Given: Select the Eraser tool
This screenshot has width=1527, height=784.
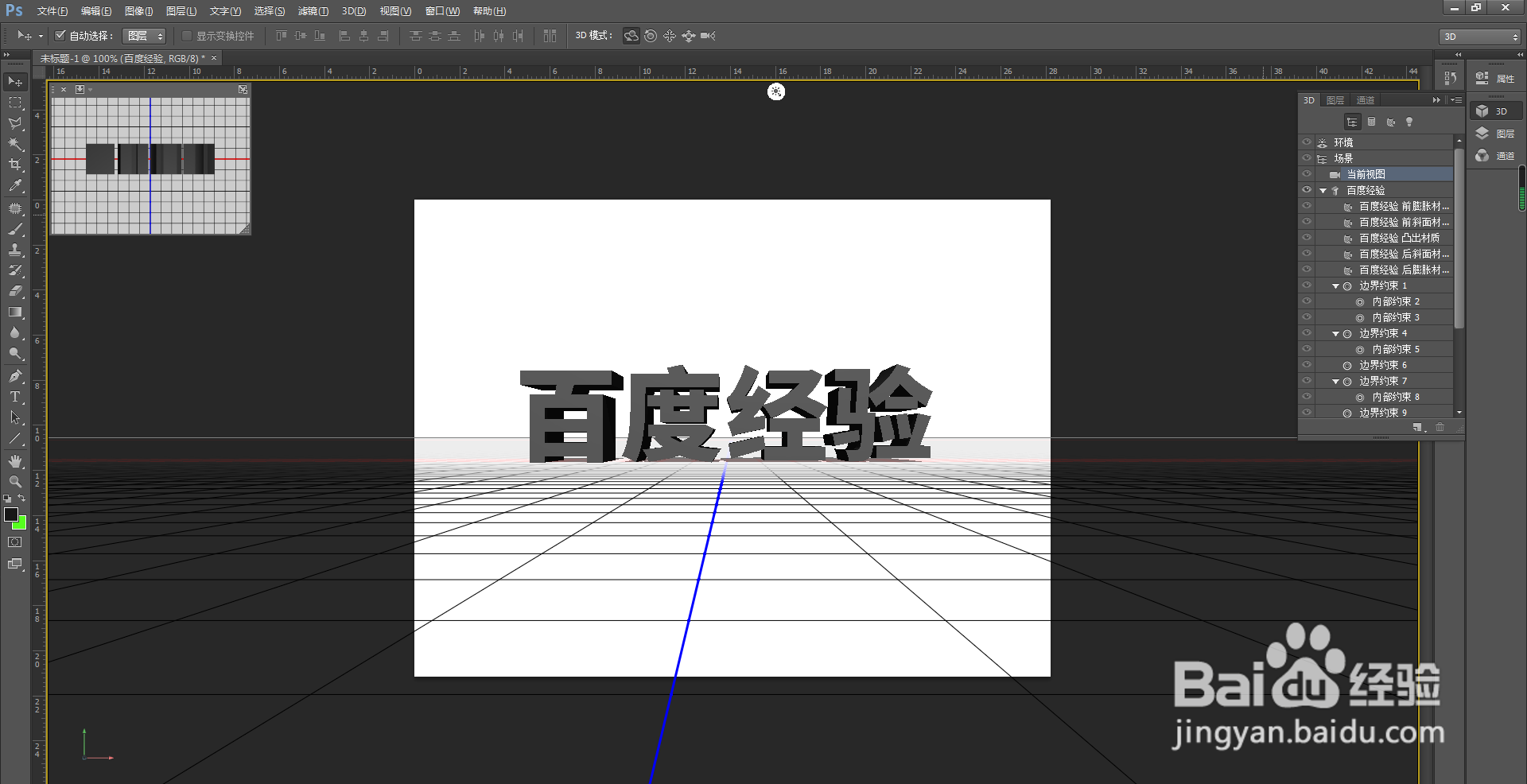Looking at the screenshot, I should click(x=15, y=291).
